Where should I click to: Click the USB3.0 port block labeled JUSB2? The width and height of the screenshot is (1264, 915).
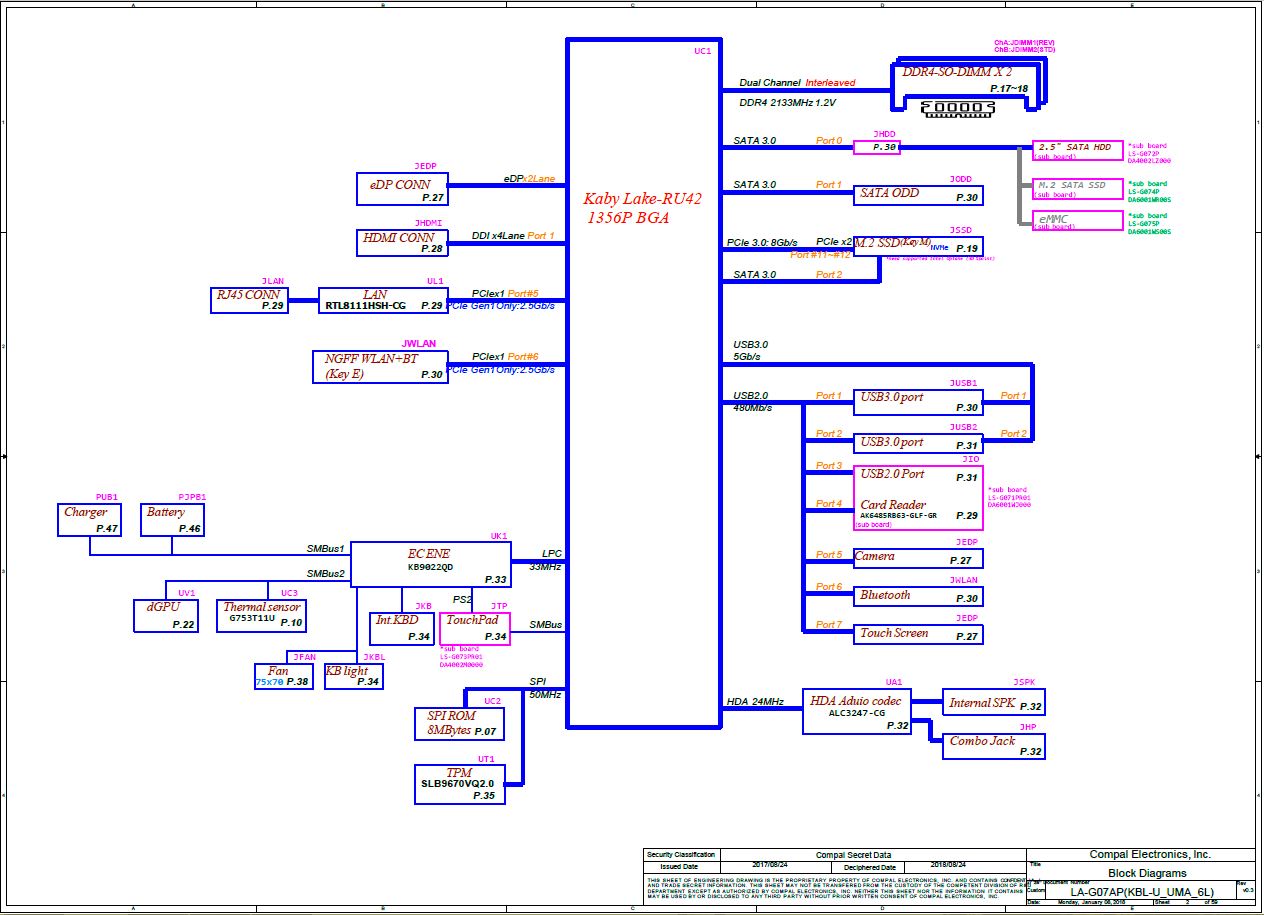tap(917, 443)
